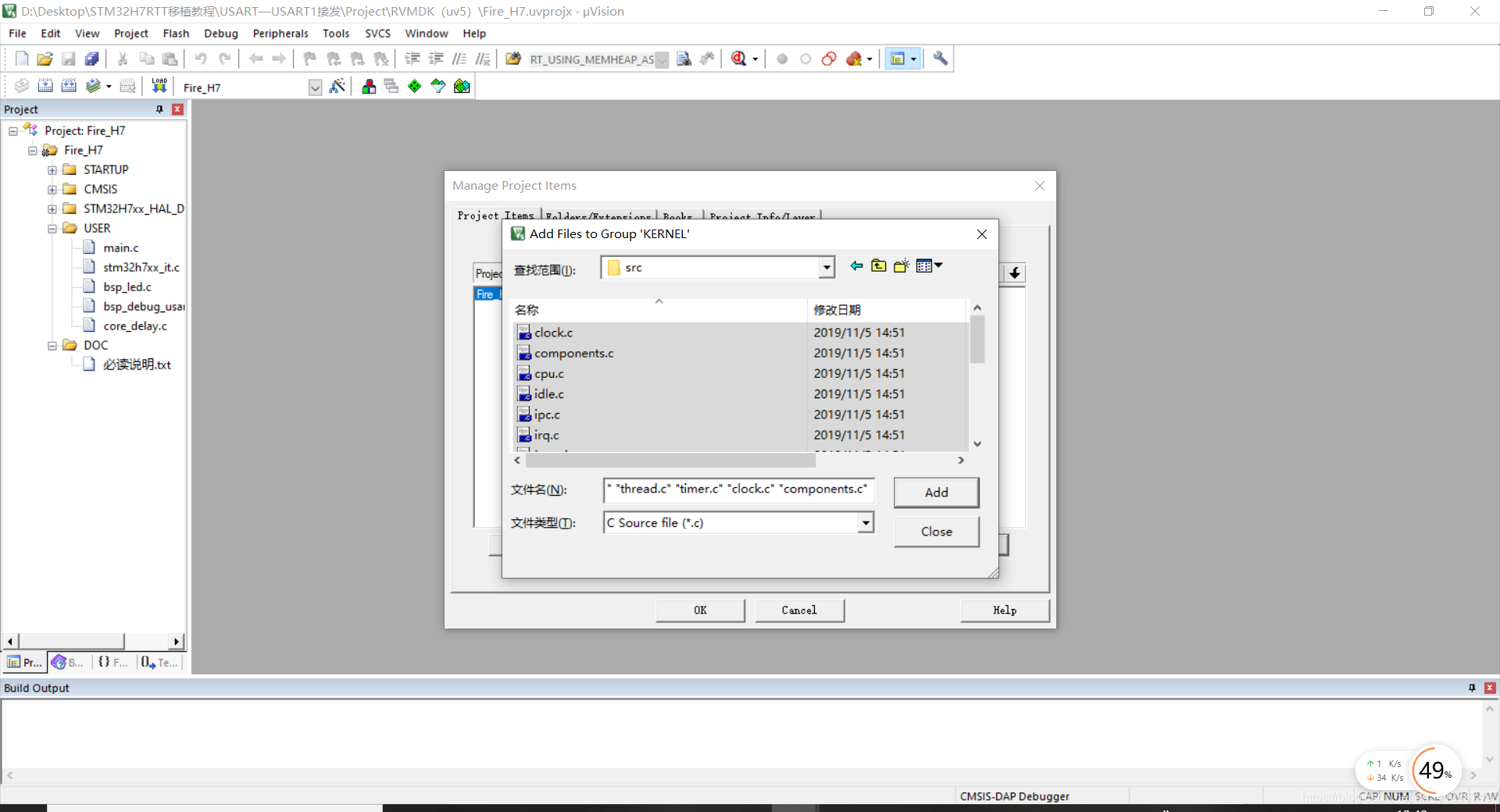1500x812 pixels.
Task: Click the Project panel horizontal scrollbar
Action: pos(71,641)
